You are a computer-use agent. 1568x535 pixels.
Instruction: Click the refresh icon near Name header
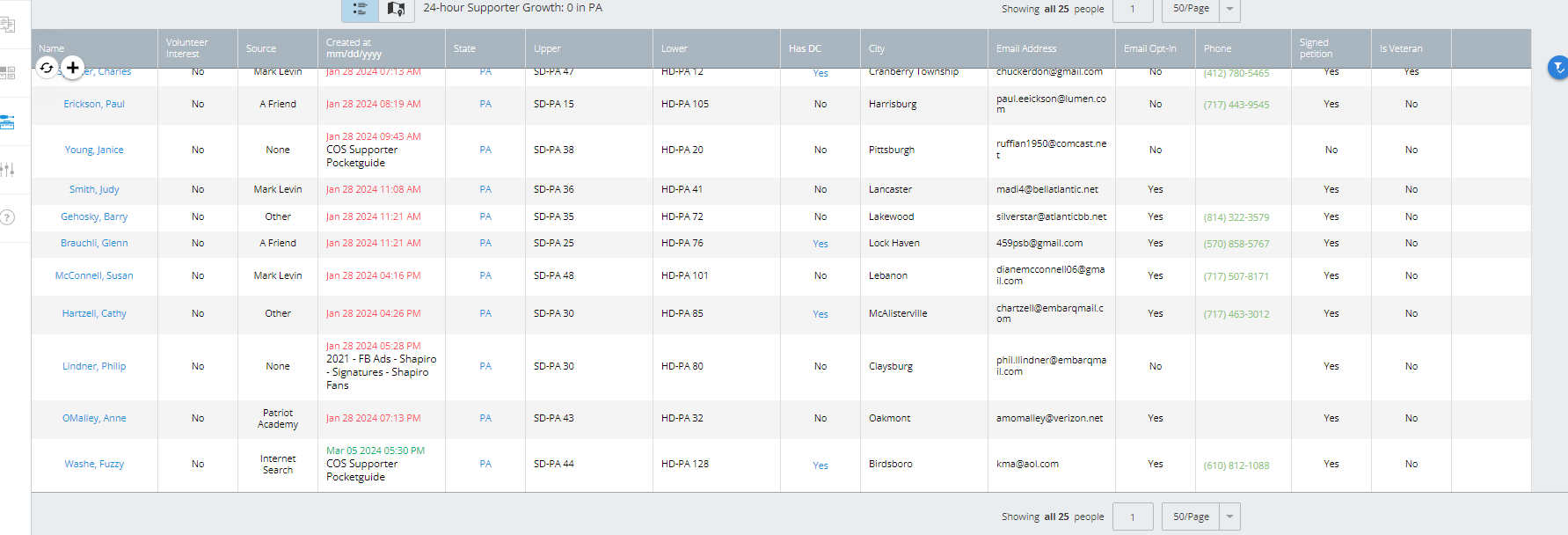pyautogui.click(x=47, y=67)
